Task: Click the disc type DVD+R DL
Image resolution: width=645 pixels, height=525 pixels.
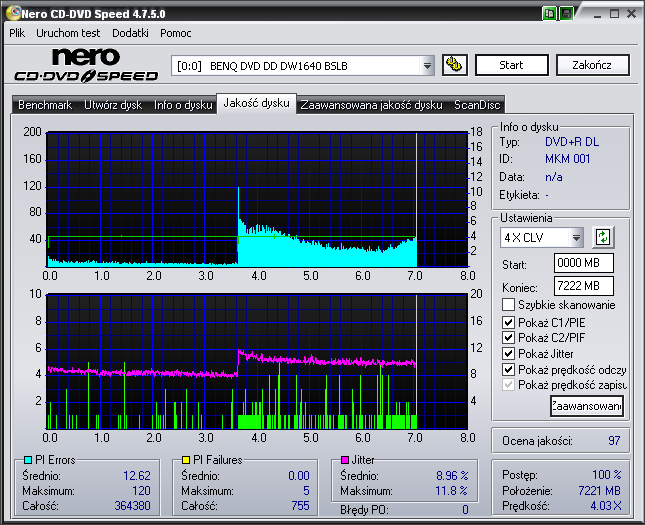Action: click(x=572, y=142)
